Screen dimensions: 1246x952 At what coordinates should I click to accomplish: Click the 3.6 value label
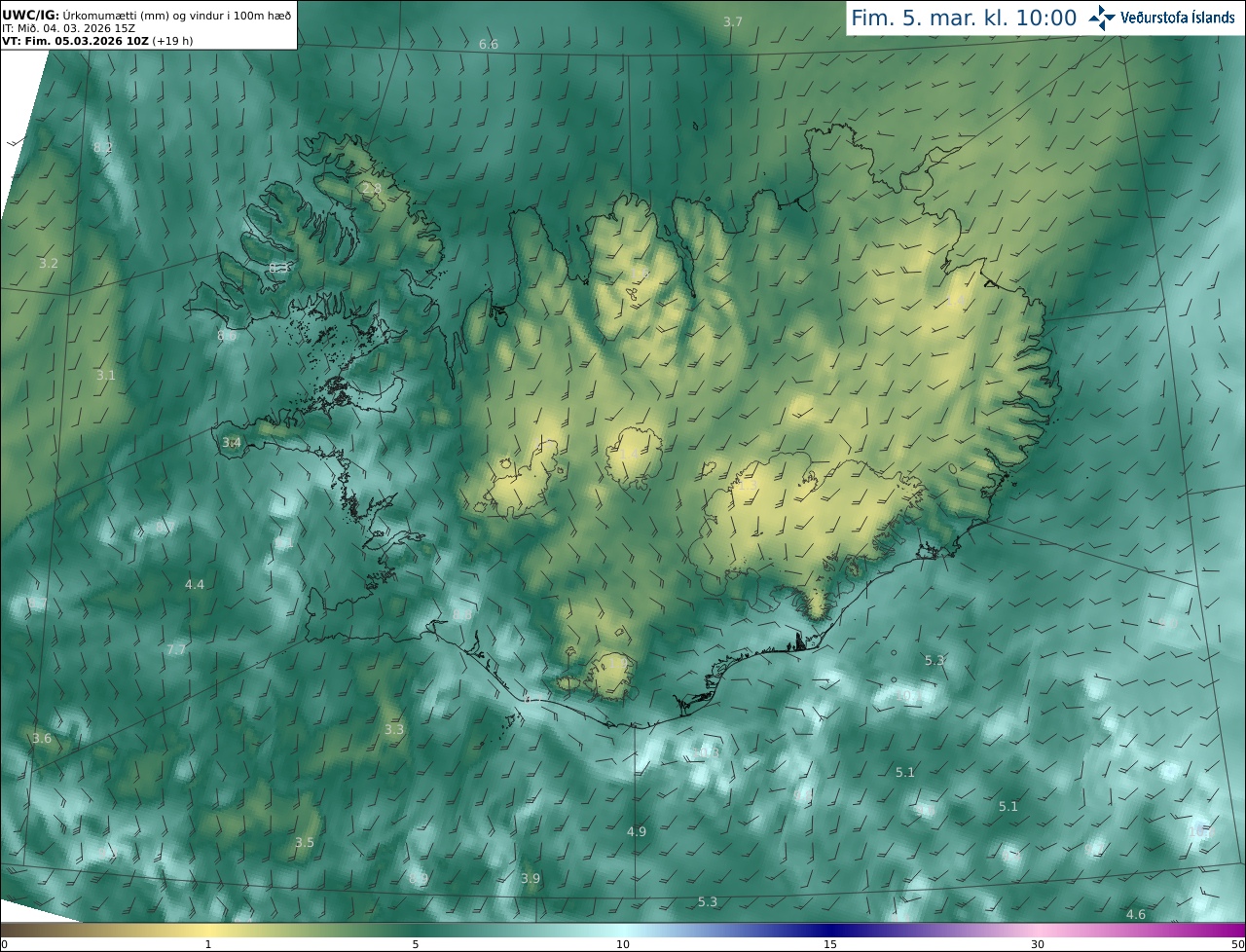42,739
